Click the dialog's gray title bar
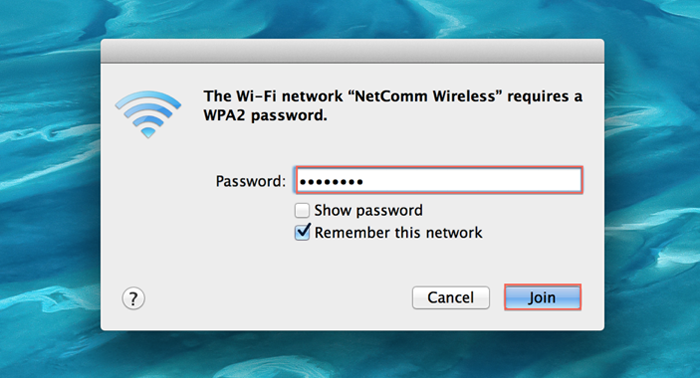700x378 pixels. [x=352, y=51]
